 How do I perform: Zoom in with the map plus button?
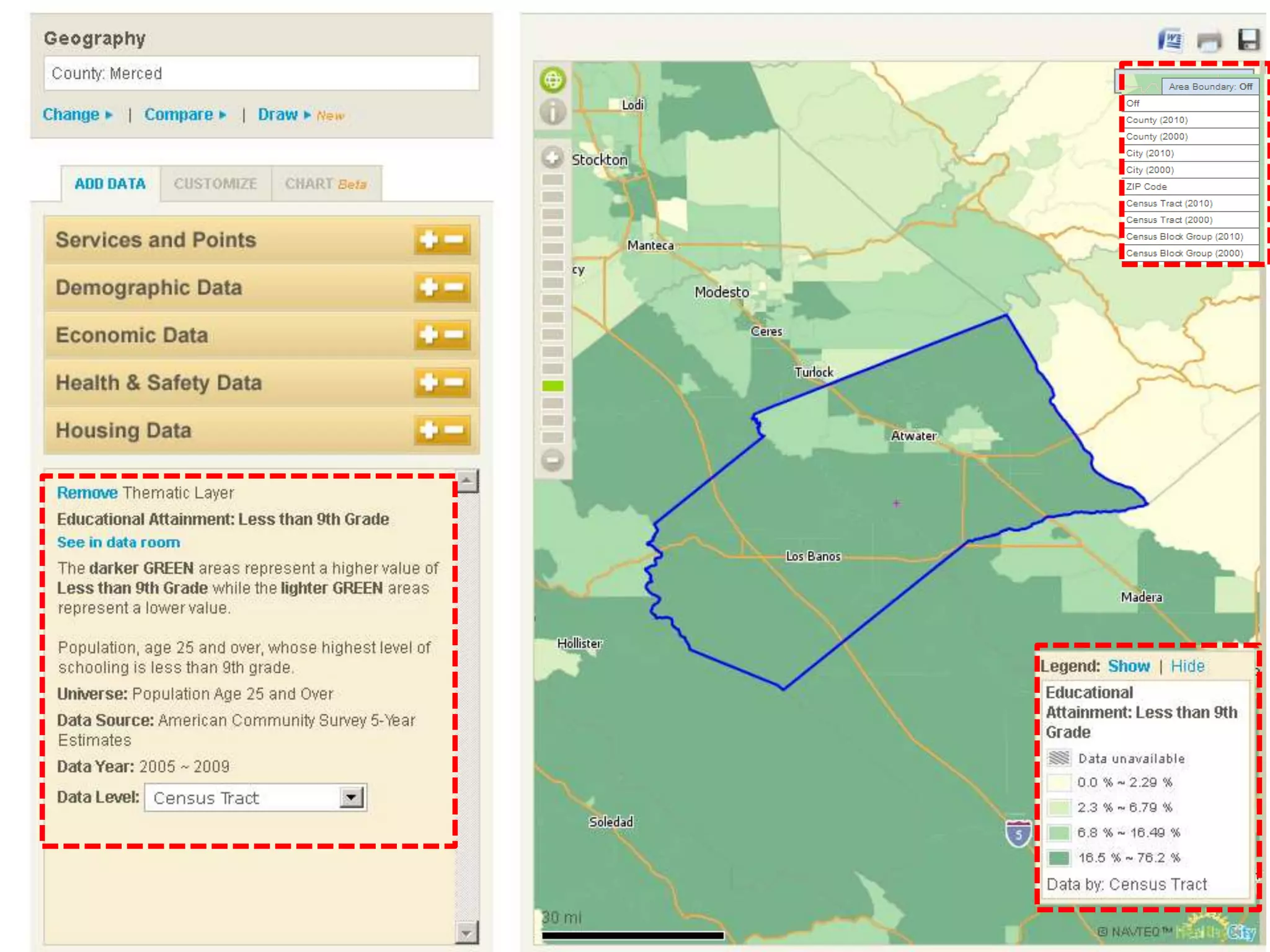pyautogui.click(x=553, y=157)
